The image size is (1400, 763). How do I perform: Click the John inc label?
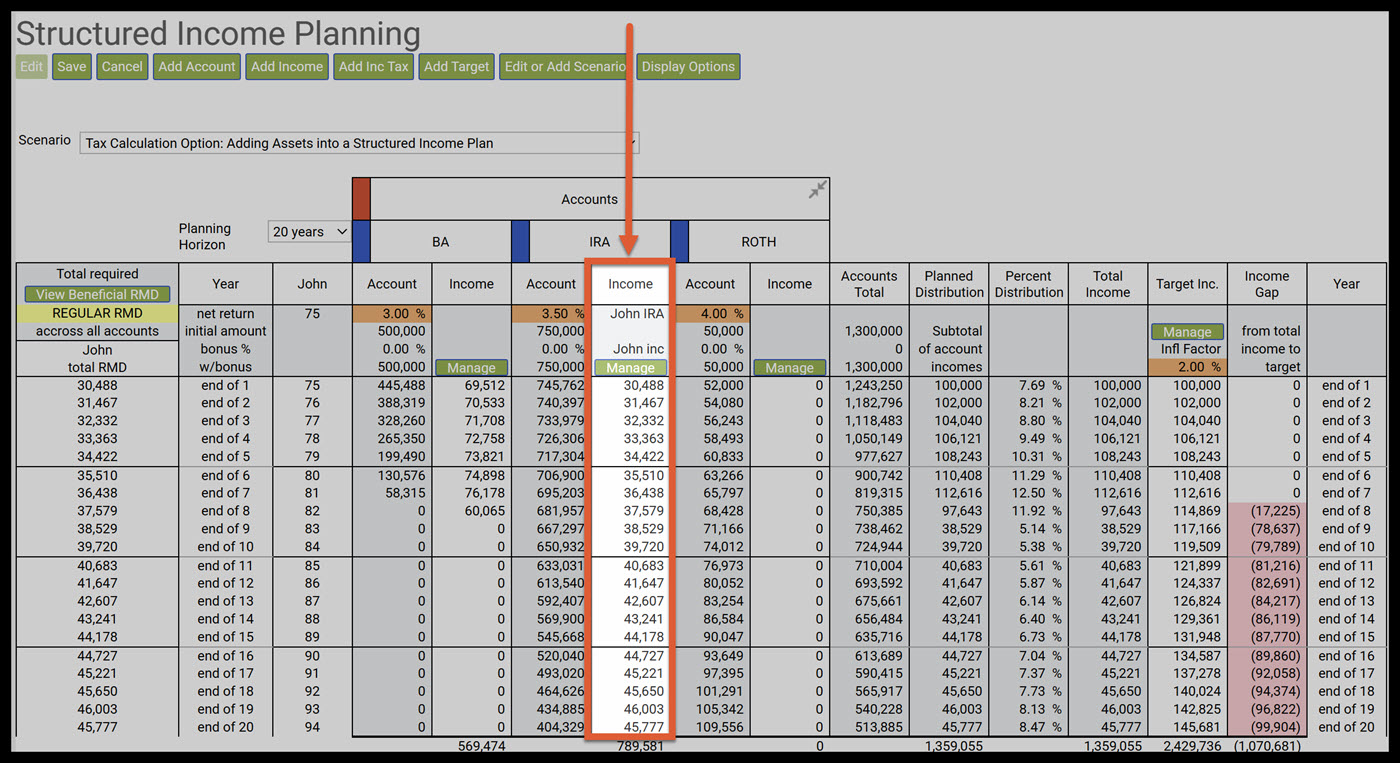[x=639, y=349]
